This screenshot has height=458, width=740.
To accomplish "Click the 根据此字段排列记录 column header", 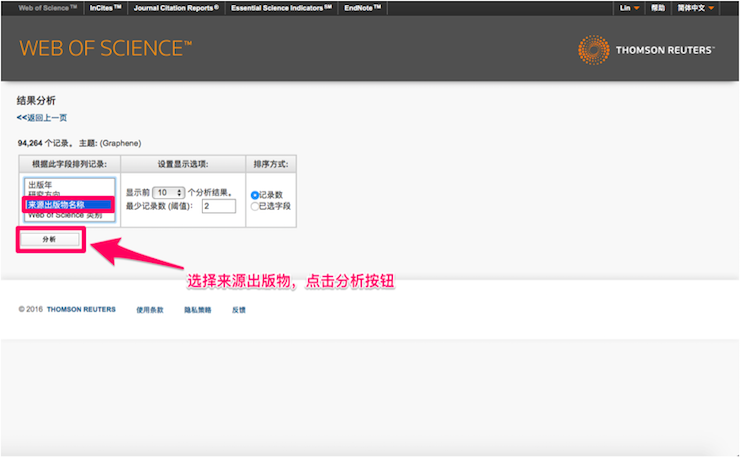I will [69, 164].
